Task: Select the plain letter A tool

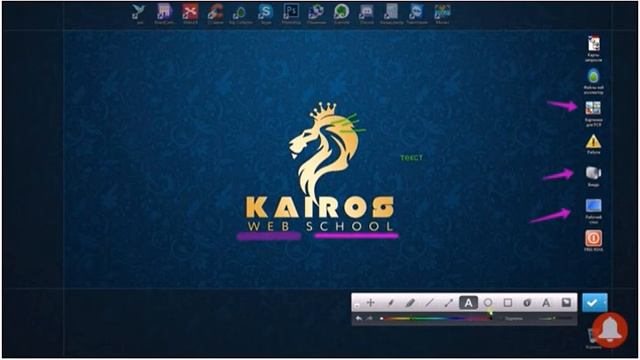Action: pyautogui.click(x=546, y=303)
